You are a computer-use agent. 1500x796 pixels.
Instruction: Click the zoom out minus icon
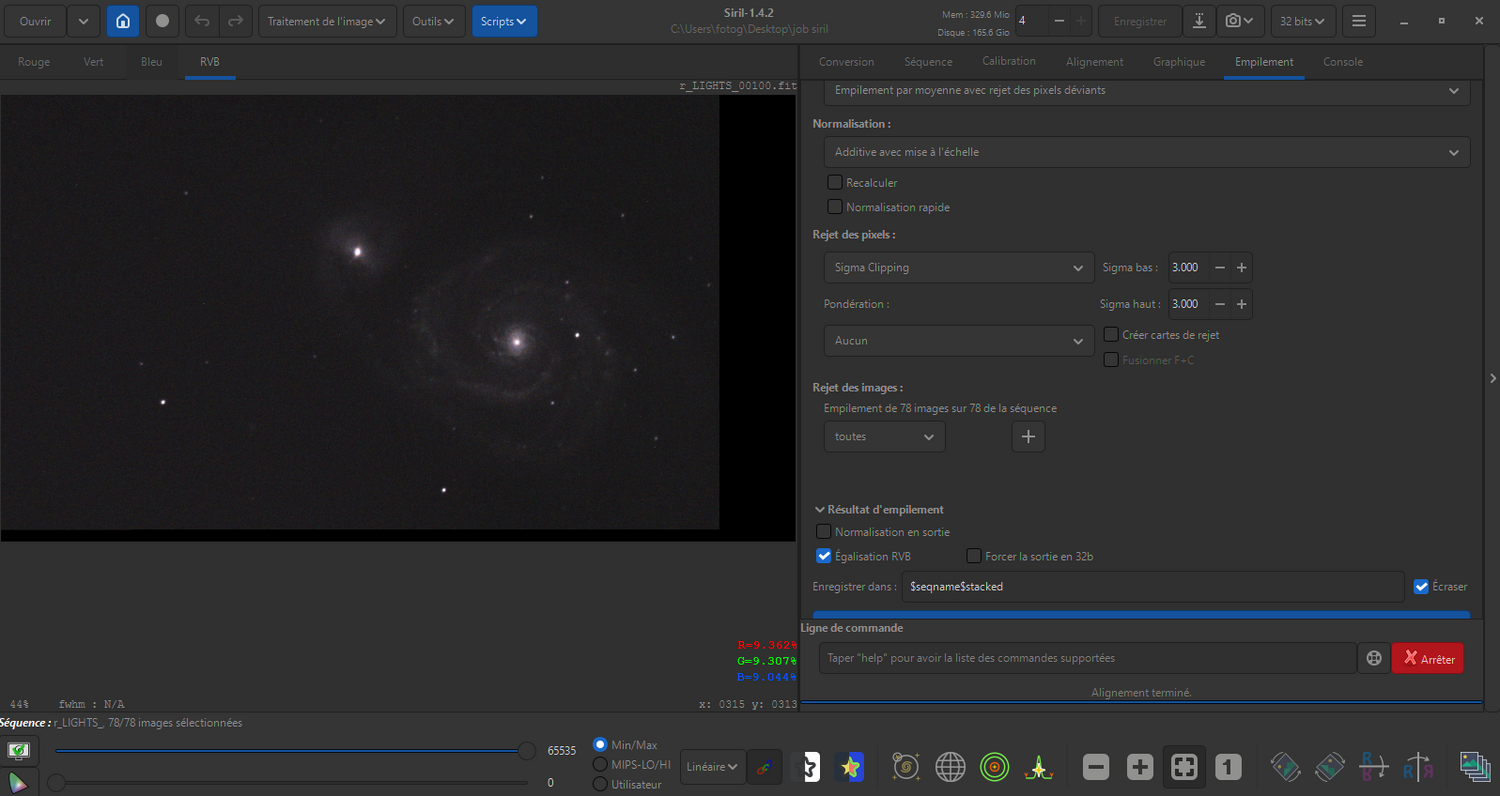pyautogui.click(x=1096, y=767)
